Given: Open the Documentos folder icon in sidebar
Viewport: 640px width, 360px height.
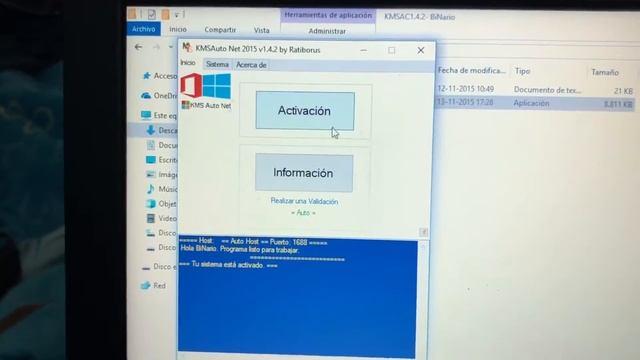Looking at the screenshot, I should click(151, 145).
